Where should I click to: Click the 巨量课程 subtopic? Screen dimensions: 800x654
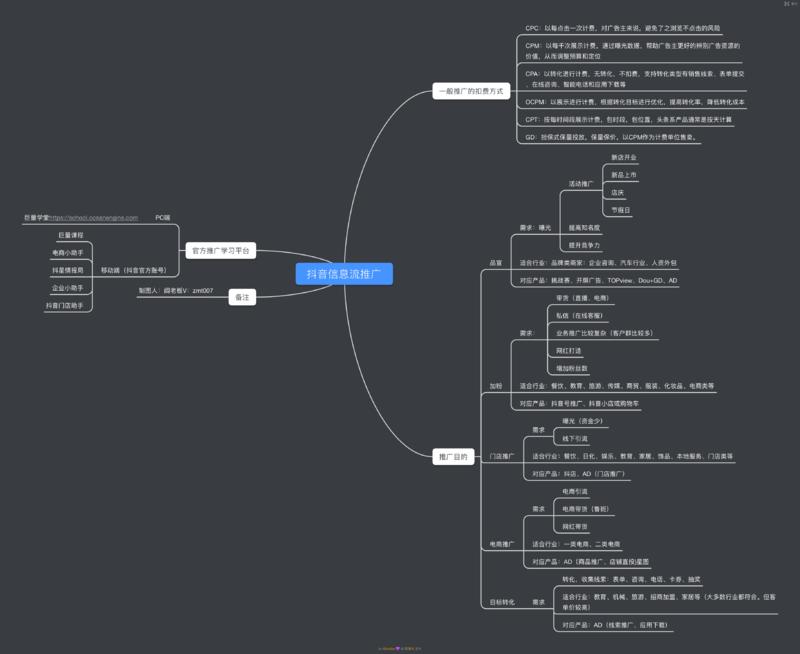(x=71, y=234)
